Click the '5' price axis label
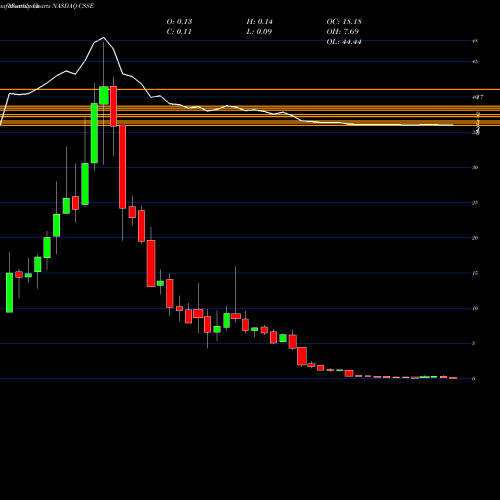This screenshot has width=500, height=500. 474,344
